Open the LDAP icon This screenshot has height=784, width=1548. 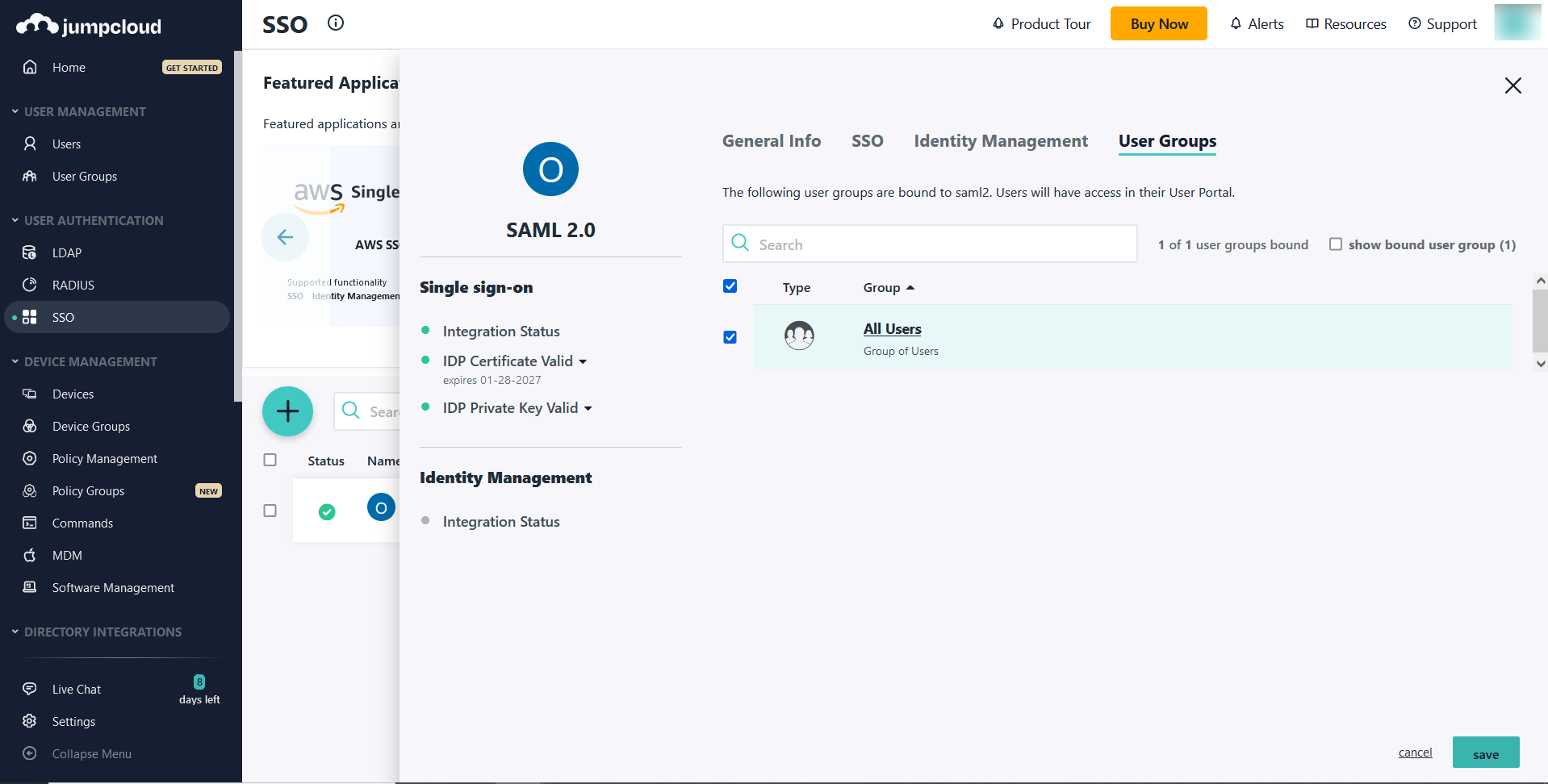(29, 252)
